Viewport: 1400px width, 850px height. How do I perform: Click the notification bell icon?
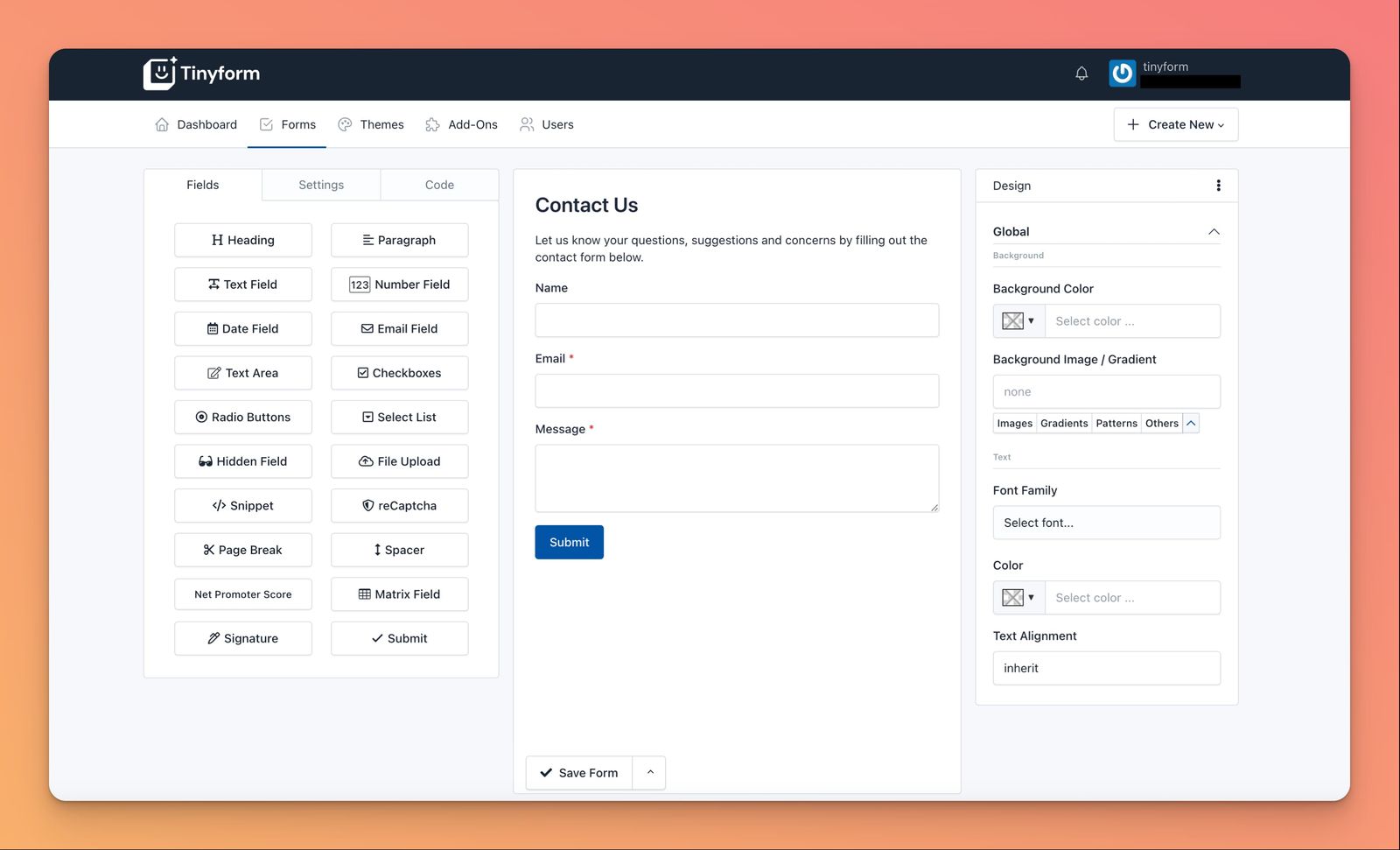click(x=1081, y=73)
